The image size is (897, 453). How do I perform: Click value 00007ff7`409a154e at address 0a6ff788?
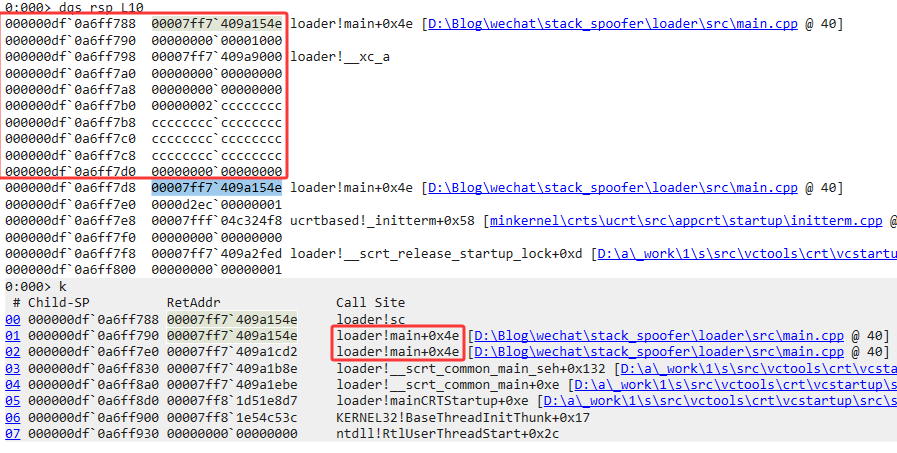pos(217,24)
